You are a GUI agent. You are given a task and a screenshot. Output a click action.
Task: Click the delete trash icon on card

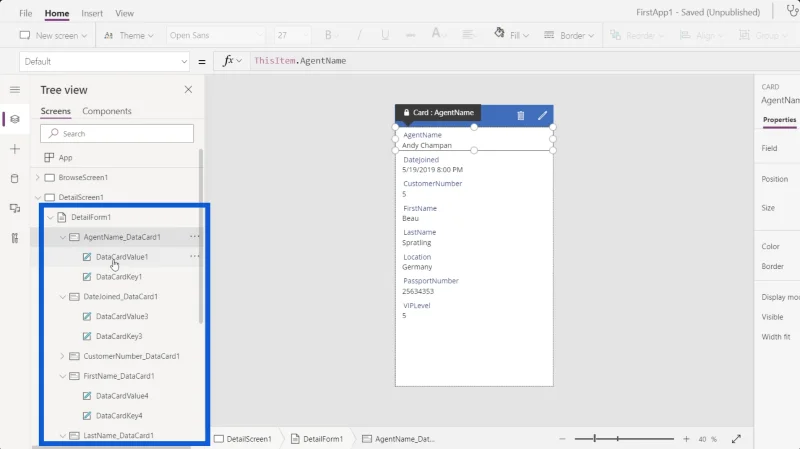coord(520,116)
